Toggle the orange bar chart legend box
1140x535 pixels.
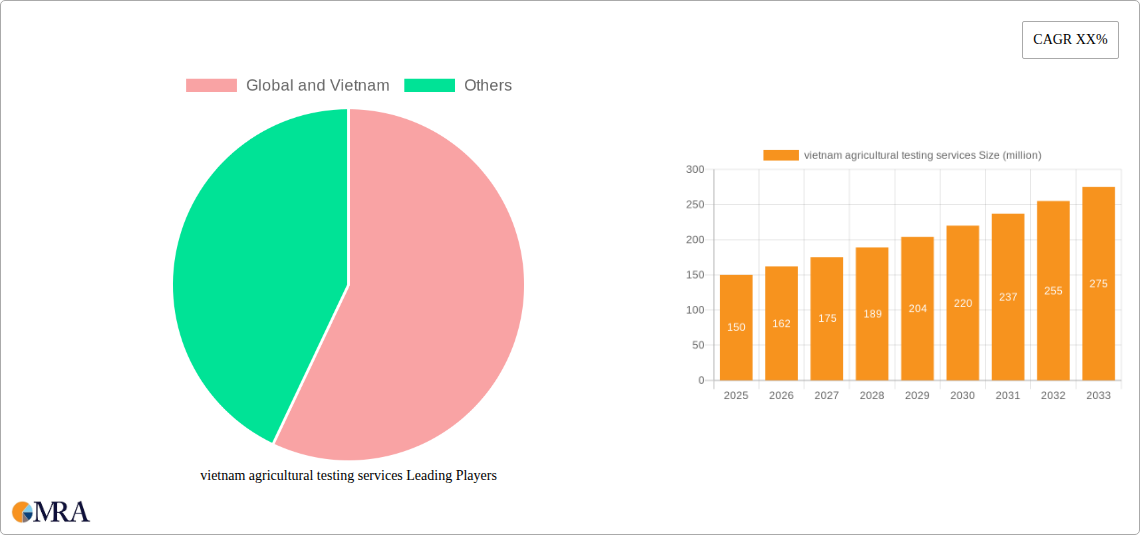(x=781, y=155)
